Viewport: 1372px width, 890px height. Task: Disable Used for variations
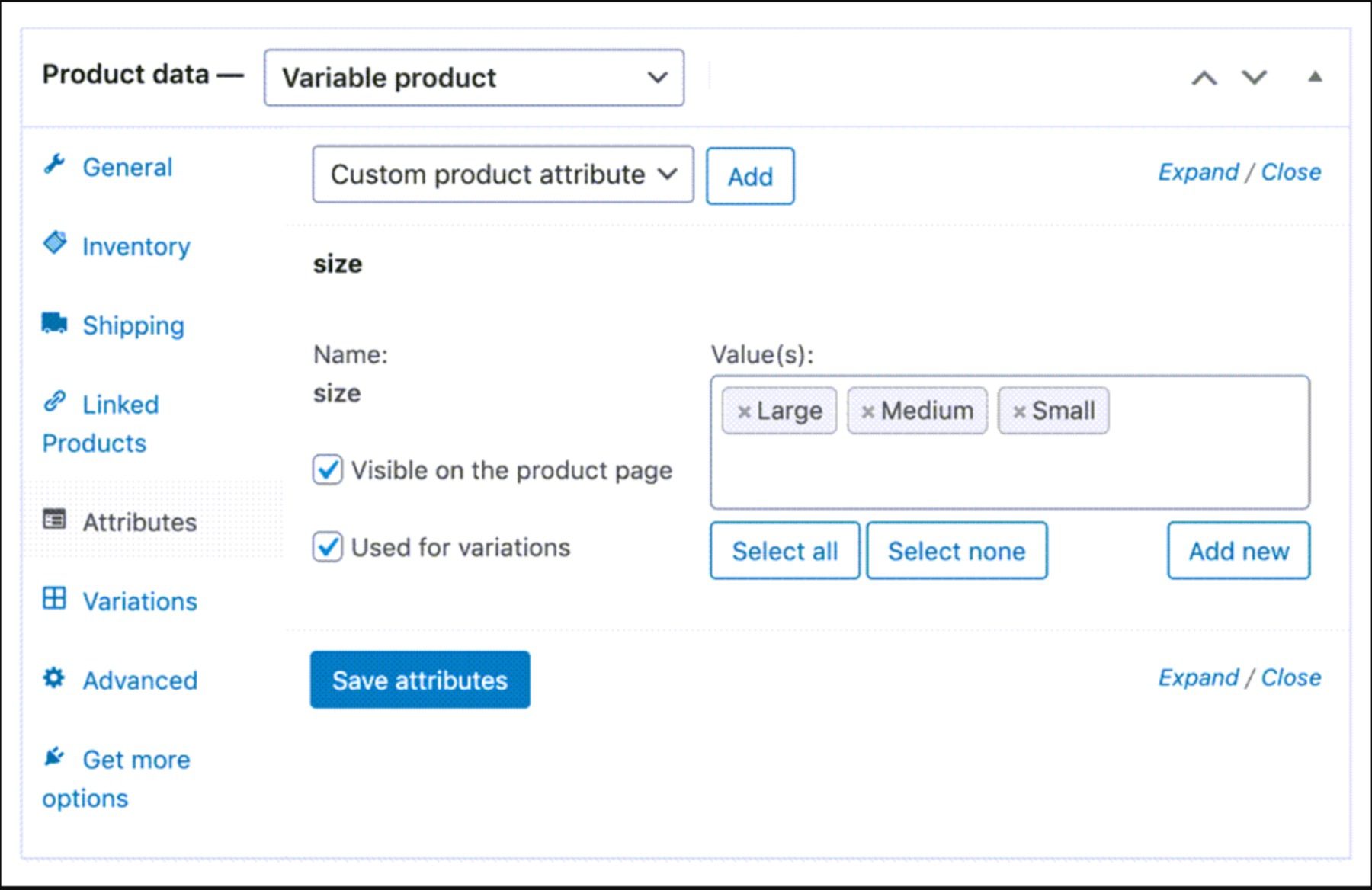coord(327,547)
